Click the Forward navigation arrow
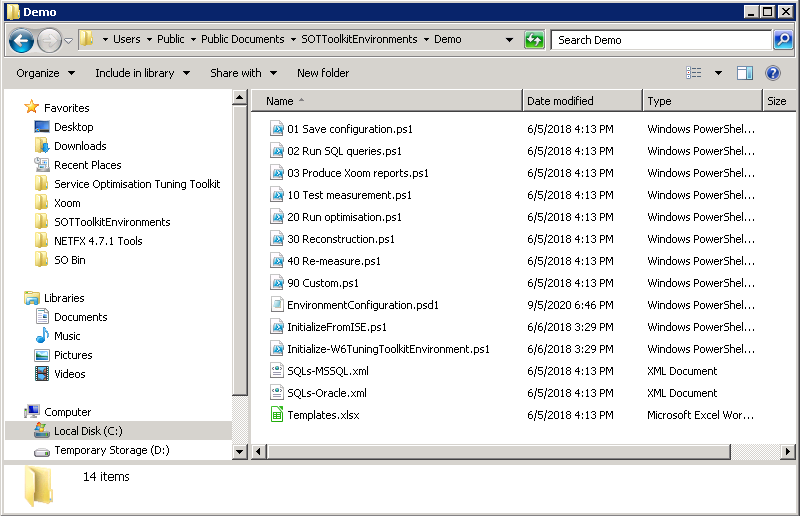The width and height of the screenshot is (800, 516). click(x=49, y=40)
